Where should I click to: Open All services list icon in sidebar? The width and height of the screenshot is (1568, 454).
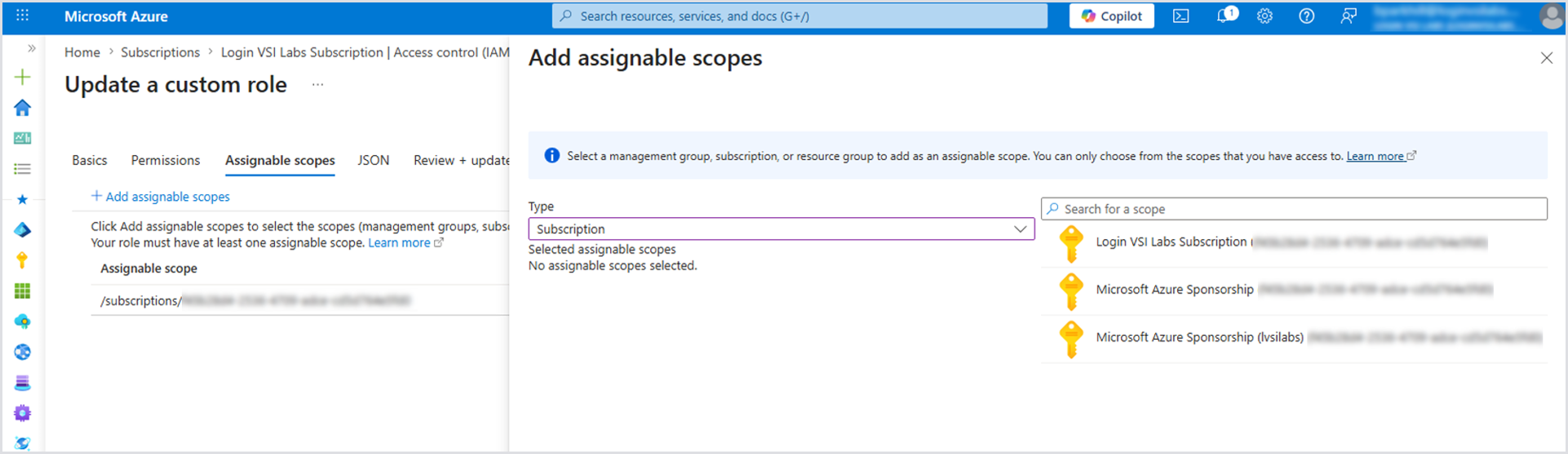pyautogui.click(x=23, y=169)
